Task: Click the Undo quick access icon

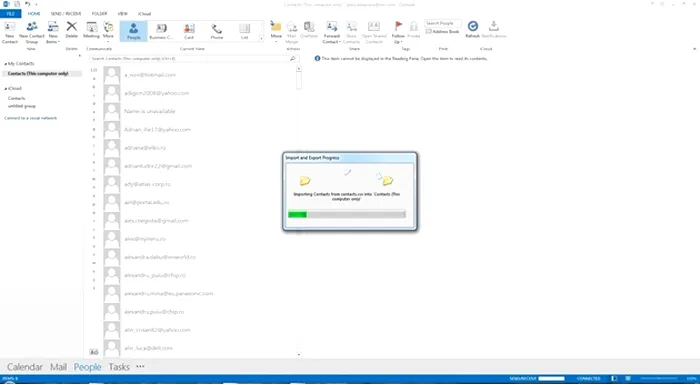Action: 28,4
